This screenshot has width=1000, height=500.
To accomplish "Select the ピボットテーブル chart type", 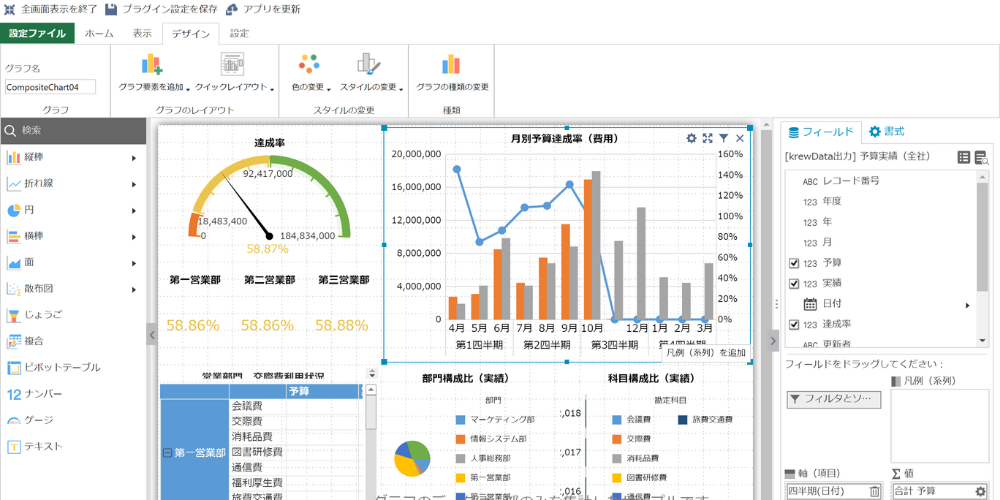I will (x=60, y=367).
